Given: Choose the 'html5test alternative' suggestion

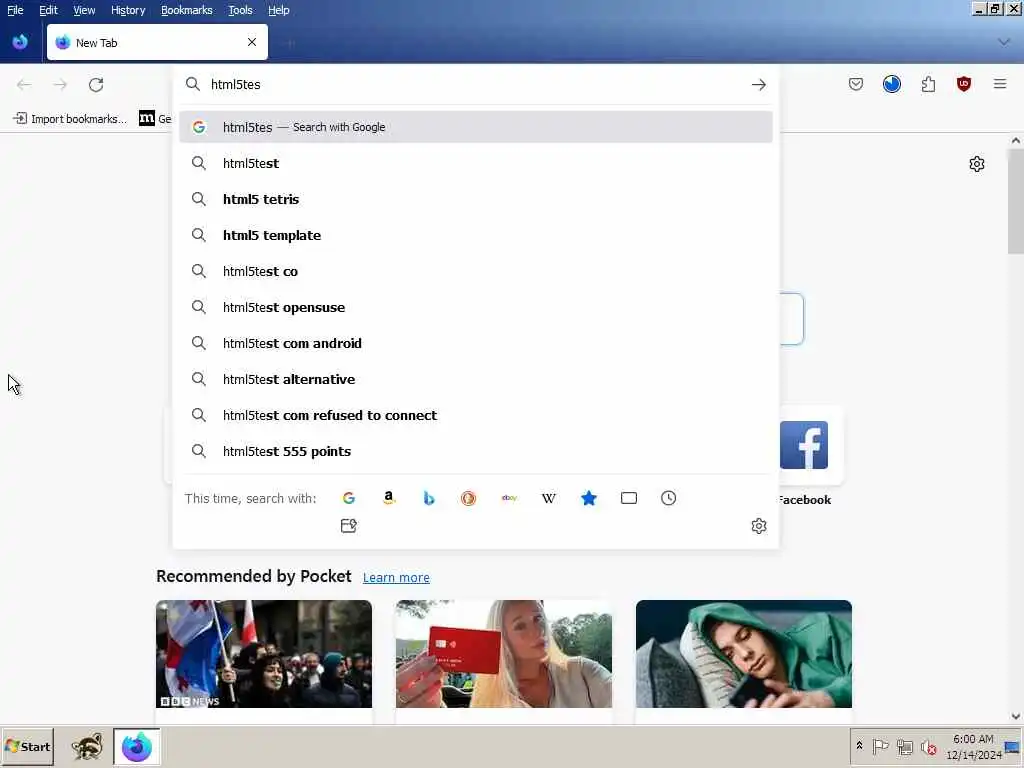Looking at the screenshot, I should [475, 379].
